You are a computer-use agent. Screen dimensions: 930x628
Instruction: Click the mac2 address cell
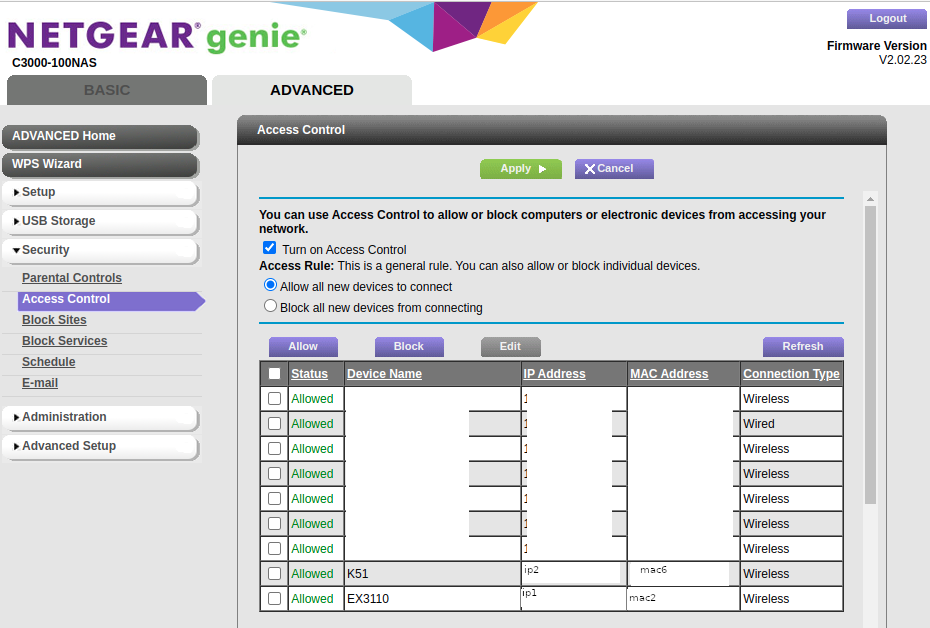(683, 599)
